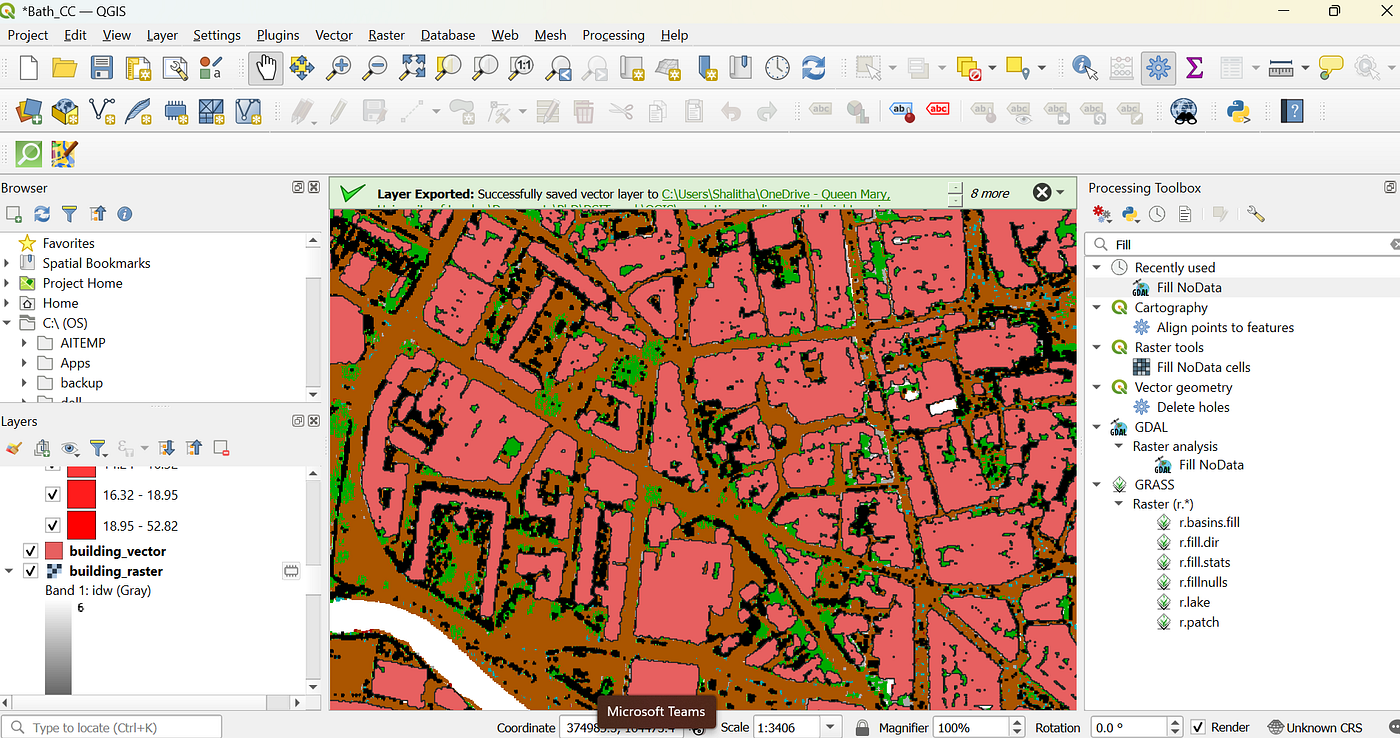
Task: Click the Zoom In magnifier tool
Action: click(x=340, y=68)
